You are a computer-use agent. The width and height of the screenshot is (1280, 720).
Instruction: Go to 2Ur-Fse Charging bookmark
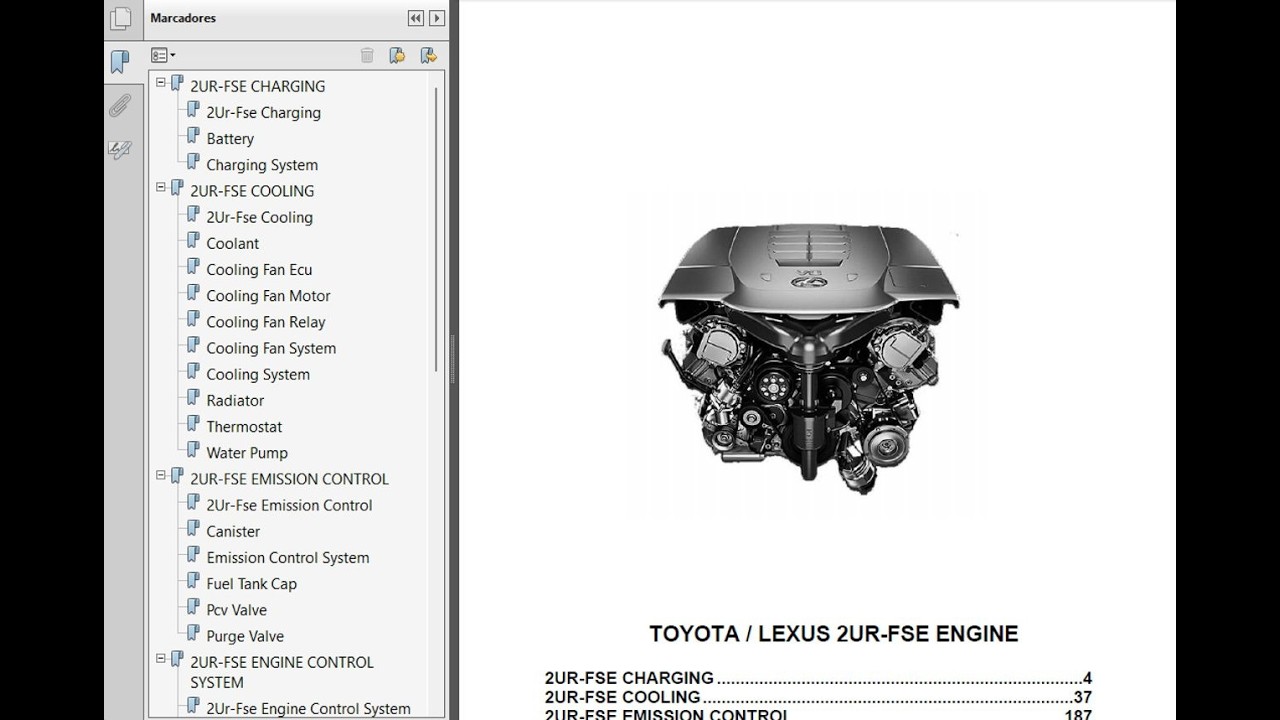264,112
